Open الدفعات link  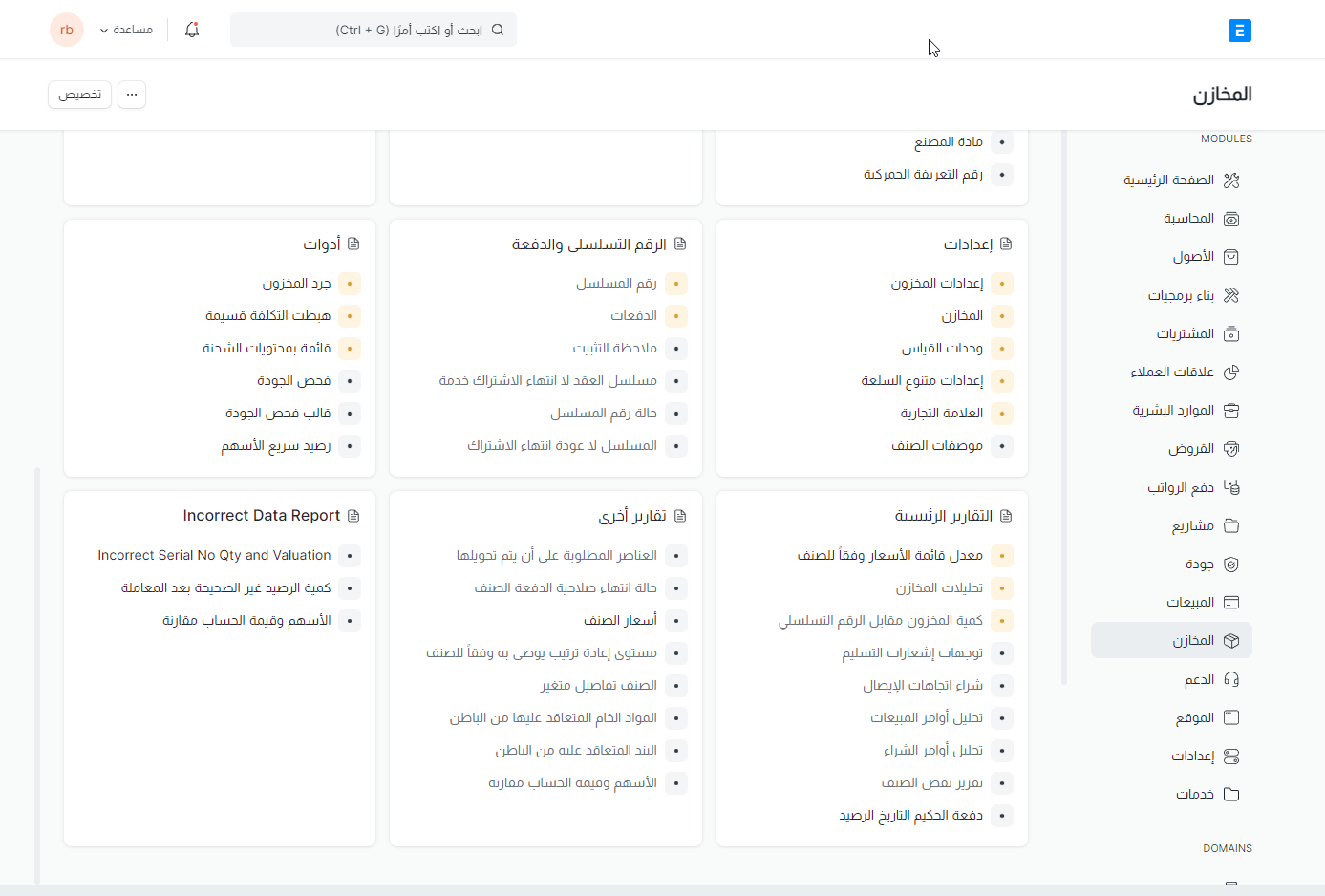(x=634, y=315)
